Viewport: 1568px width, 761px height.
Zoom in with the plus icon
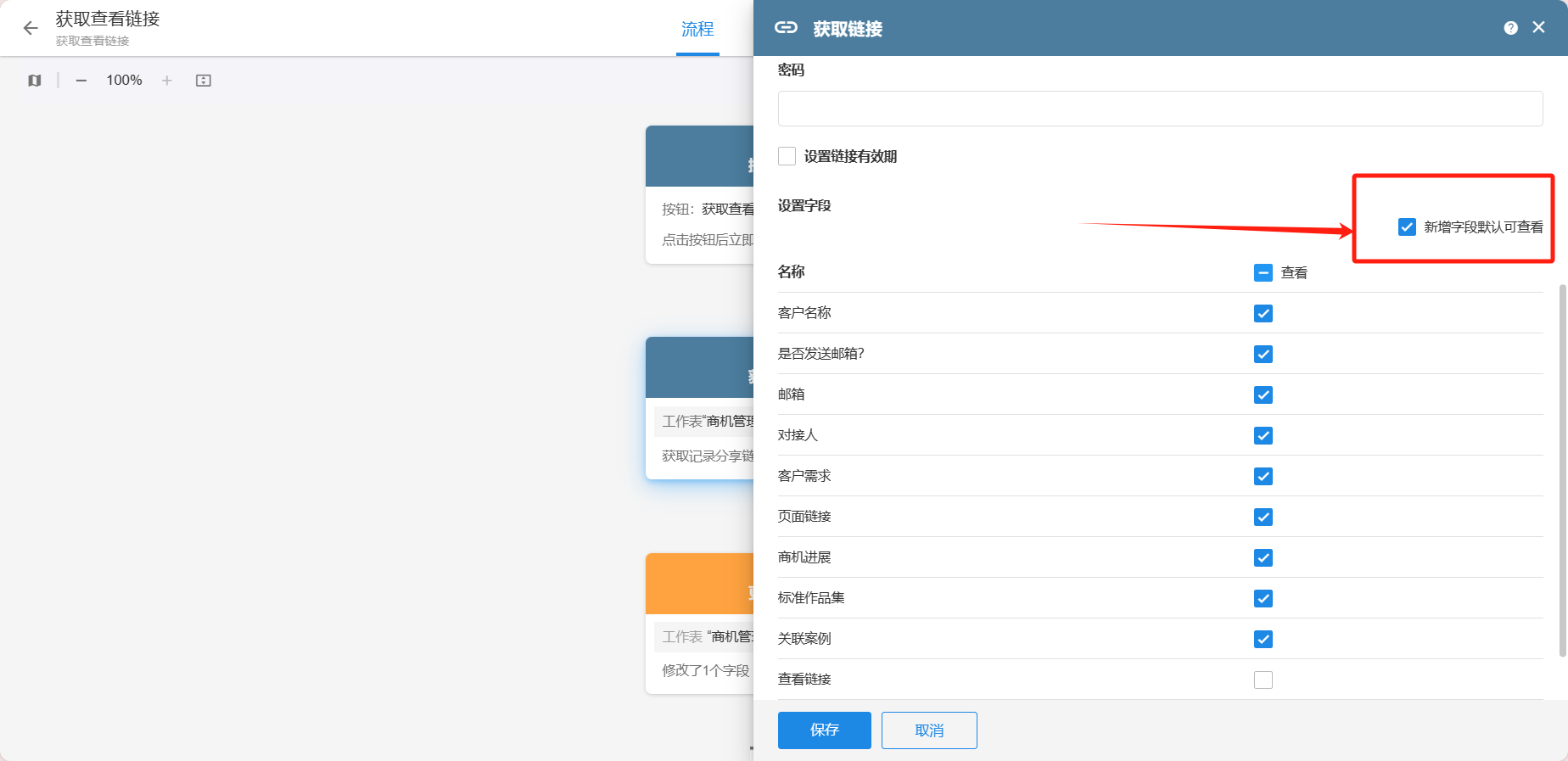[167, 81]
